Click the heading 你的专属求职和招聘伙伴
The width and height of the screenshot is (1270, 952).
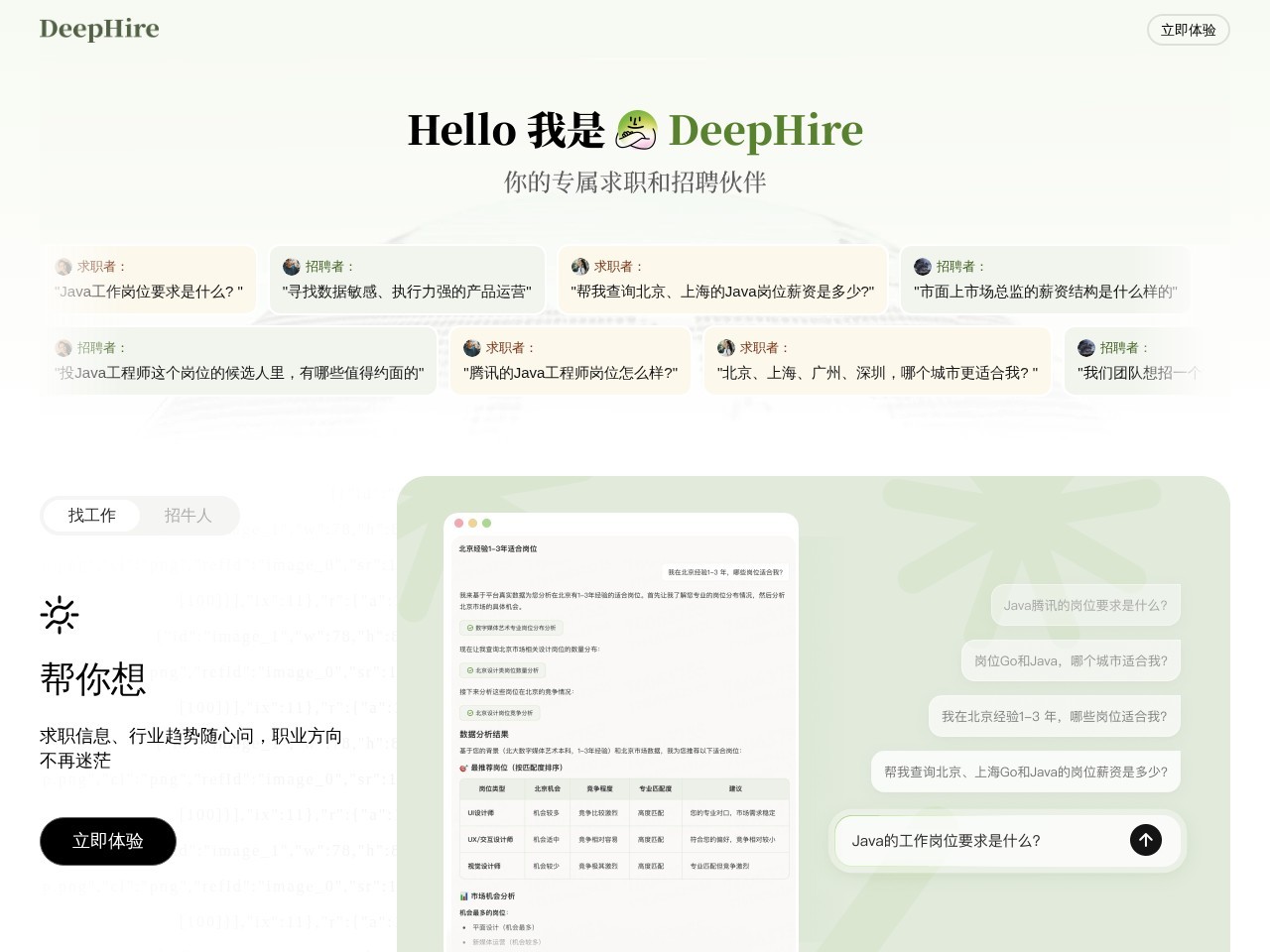(x=635, y=182)
